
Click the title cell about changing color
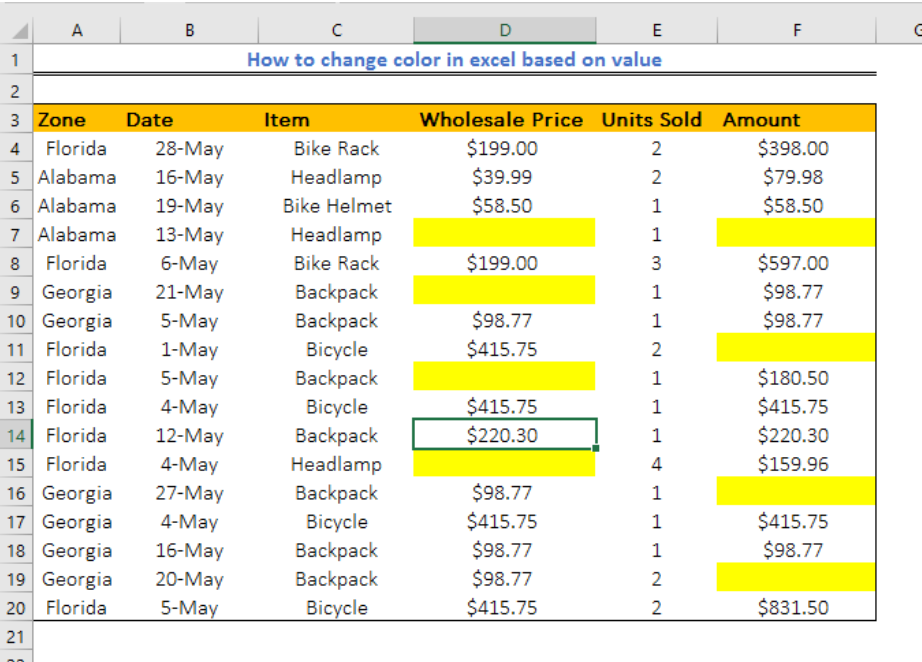(x=455, y=59)
